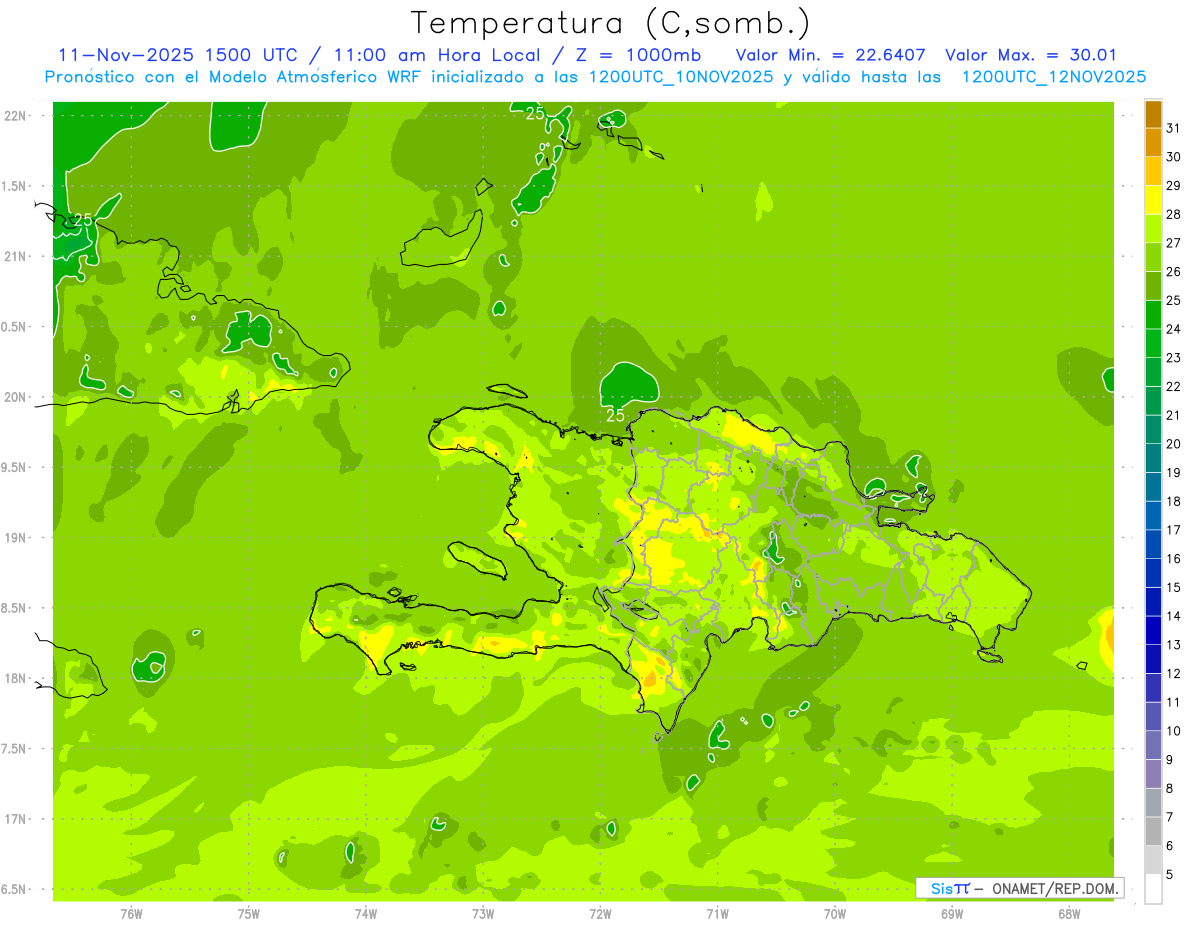Image resolution: width=1200 pixels, height=927 pixels.
Task: Click the '68W' longitude axis label
Action: pos(1069,913)
